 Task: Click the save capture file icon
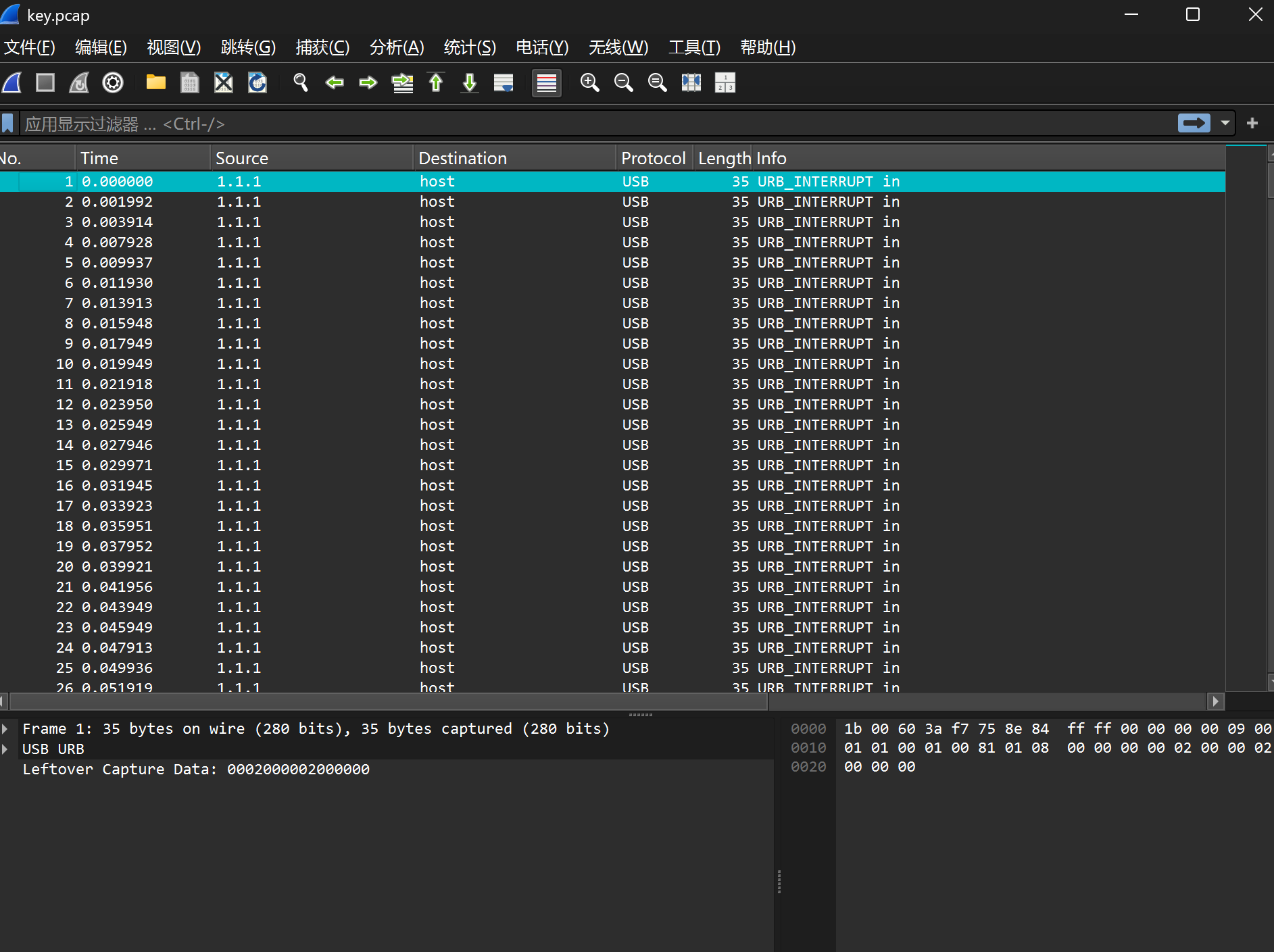coord(190,82)
